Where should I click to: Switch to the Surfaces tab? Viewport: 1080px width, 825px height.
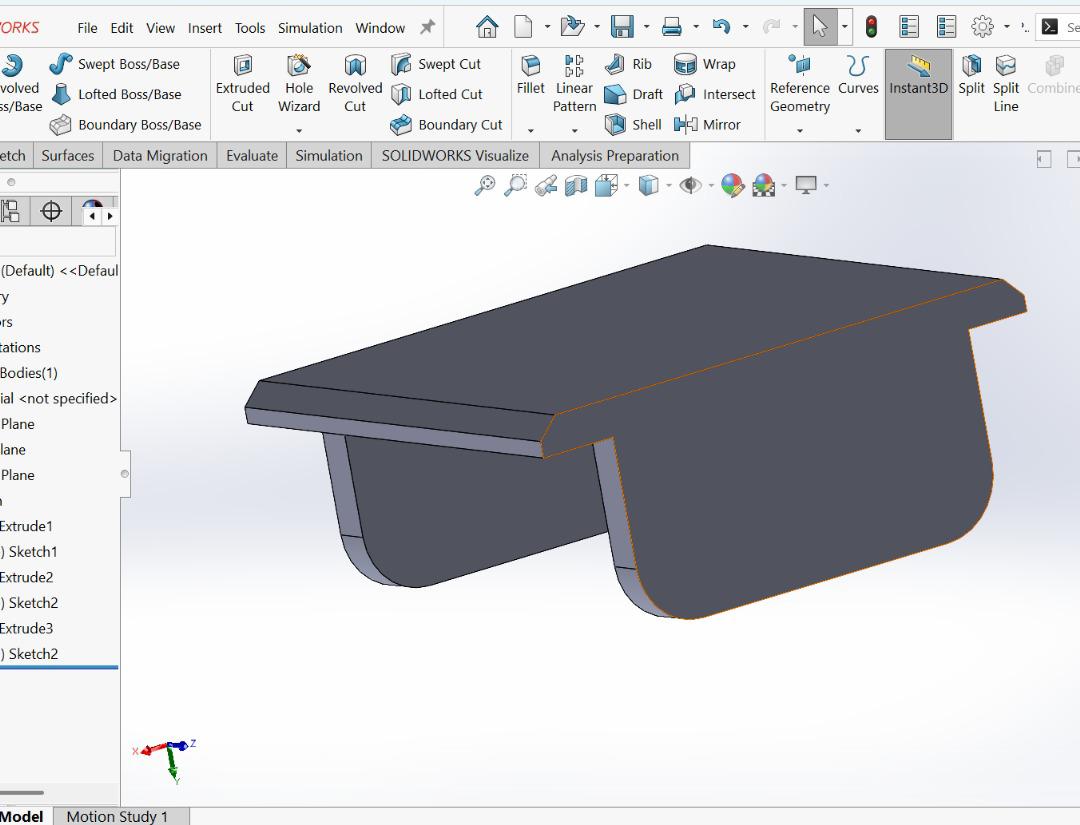[68, 156]
